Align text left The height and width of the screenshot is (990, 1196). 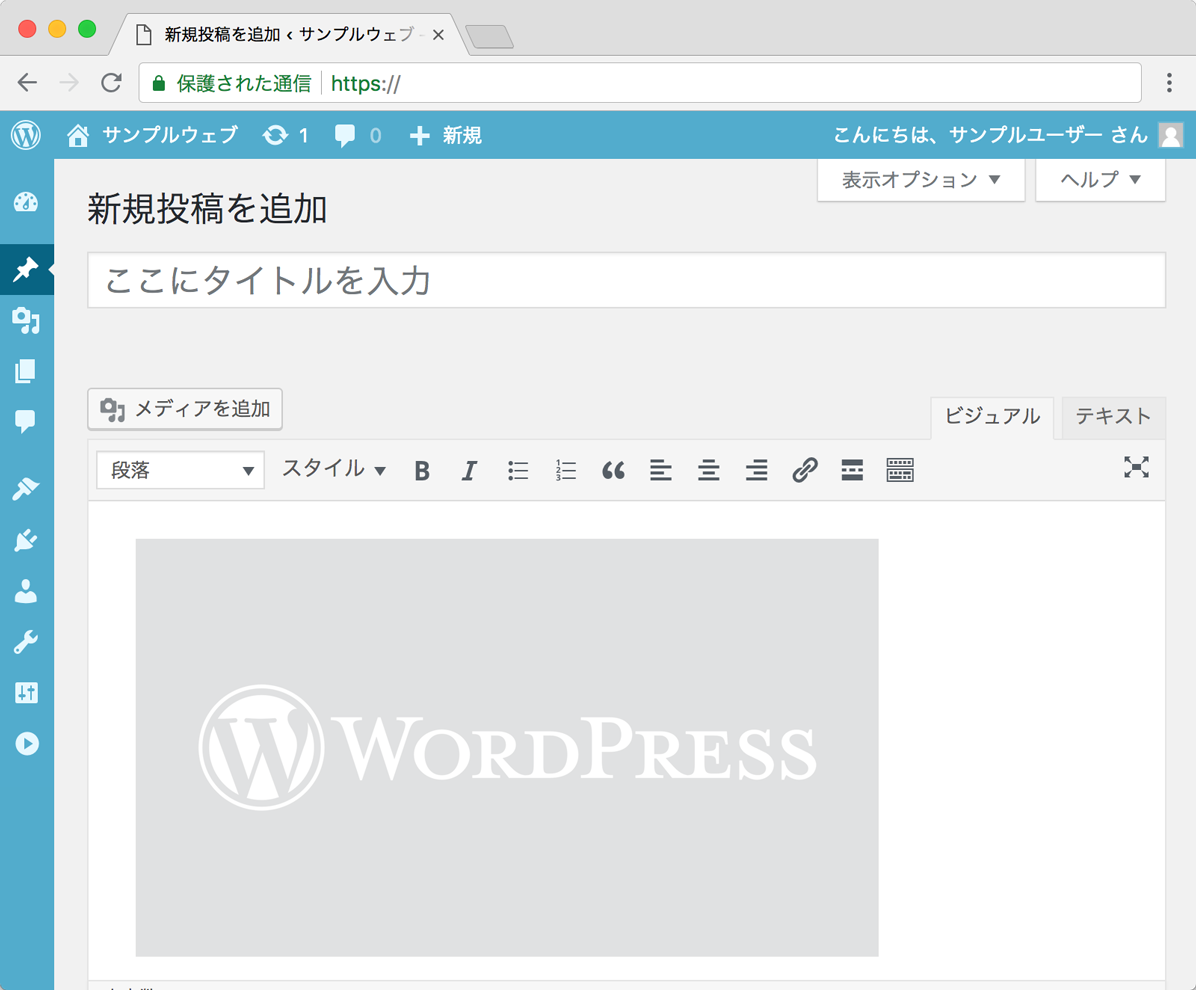(661, 471)
